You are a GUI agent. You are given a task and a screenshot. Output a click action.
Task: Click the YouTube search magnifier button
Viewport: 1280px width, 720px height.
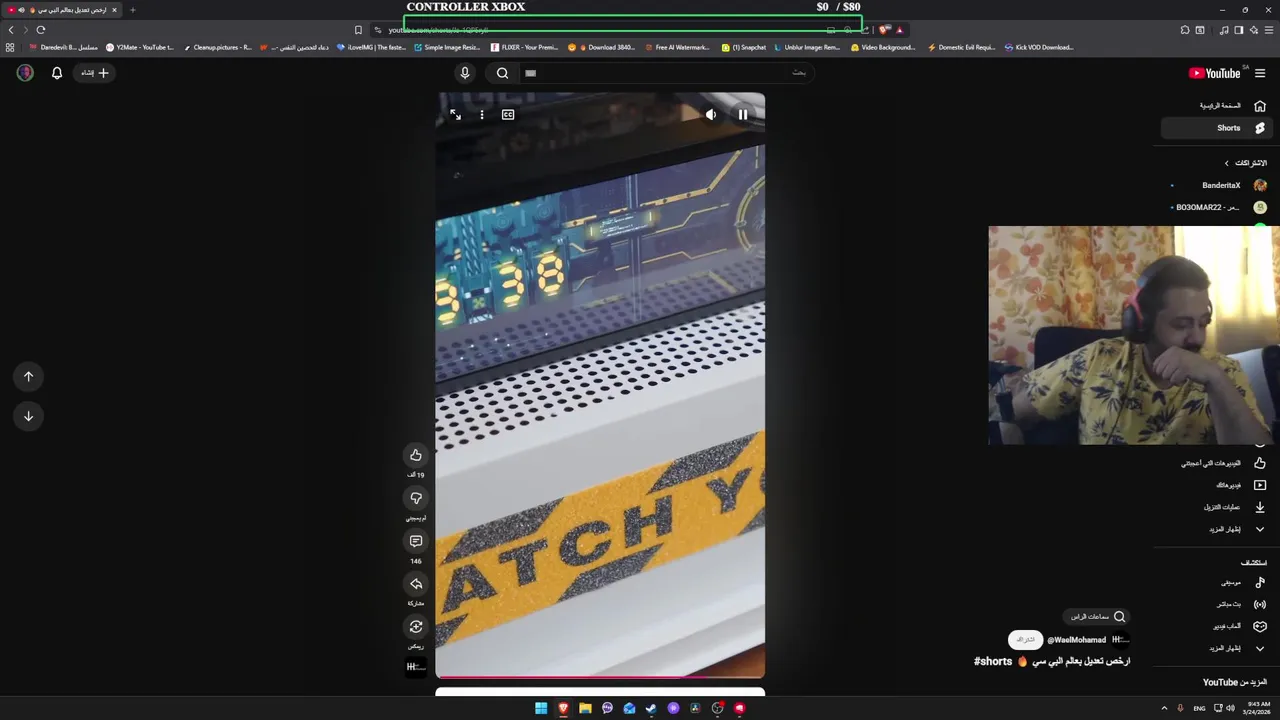[x=502, y=73]
